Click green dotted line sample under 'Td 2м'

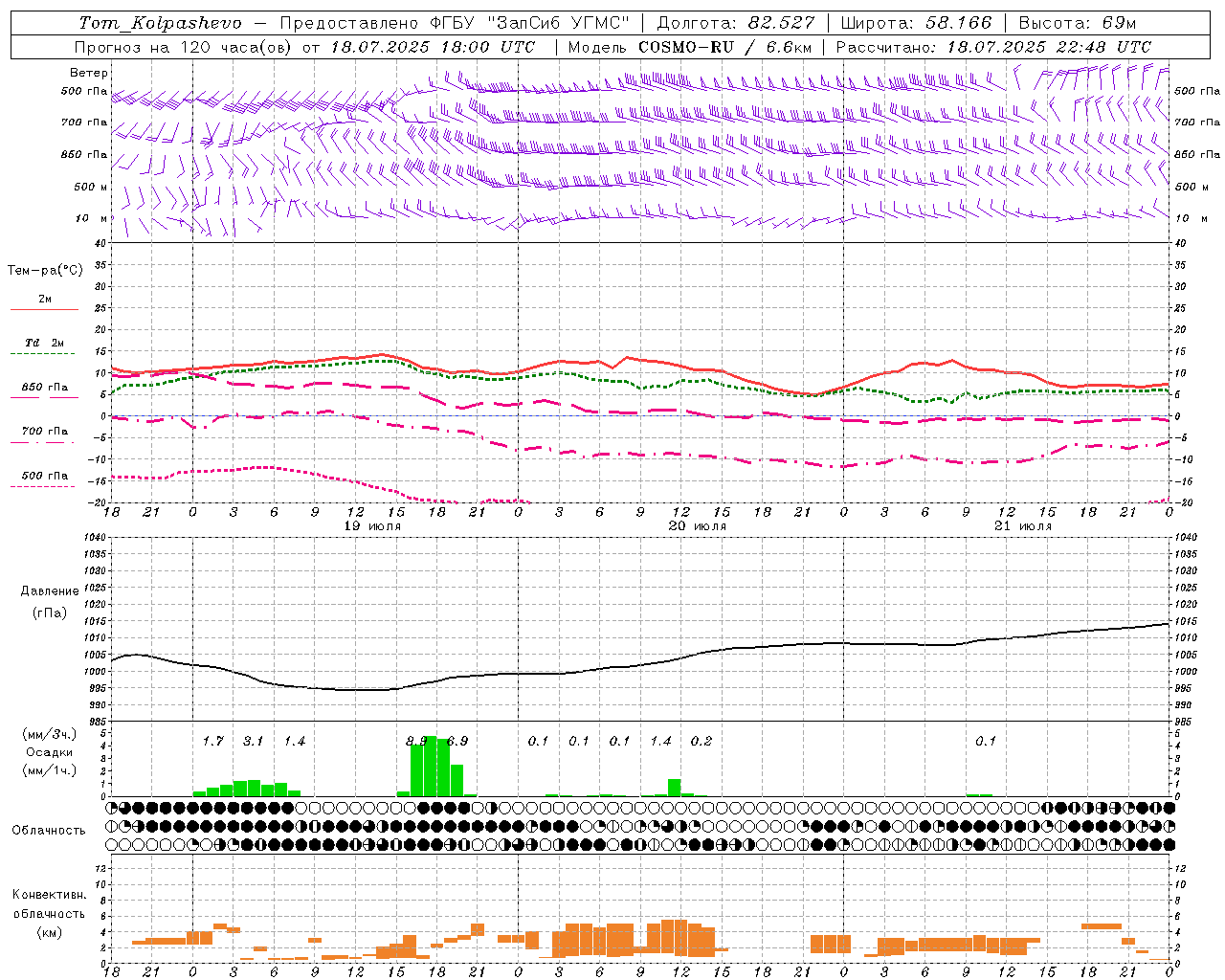click(x=43, y=353)
